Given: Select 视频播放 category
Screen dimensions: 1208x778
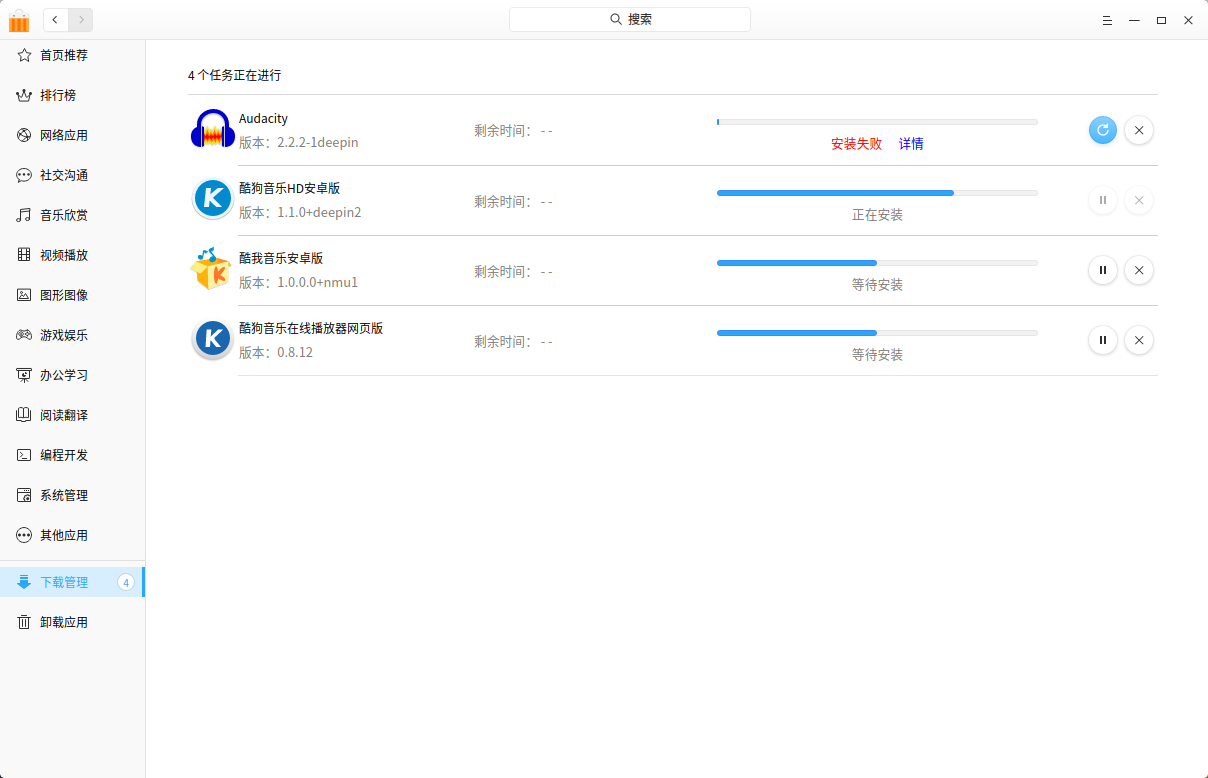Looking at the screenshot, I should pos(72,255).
